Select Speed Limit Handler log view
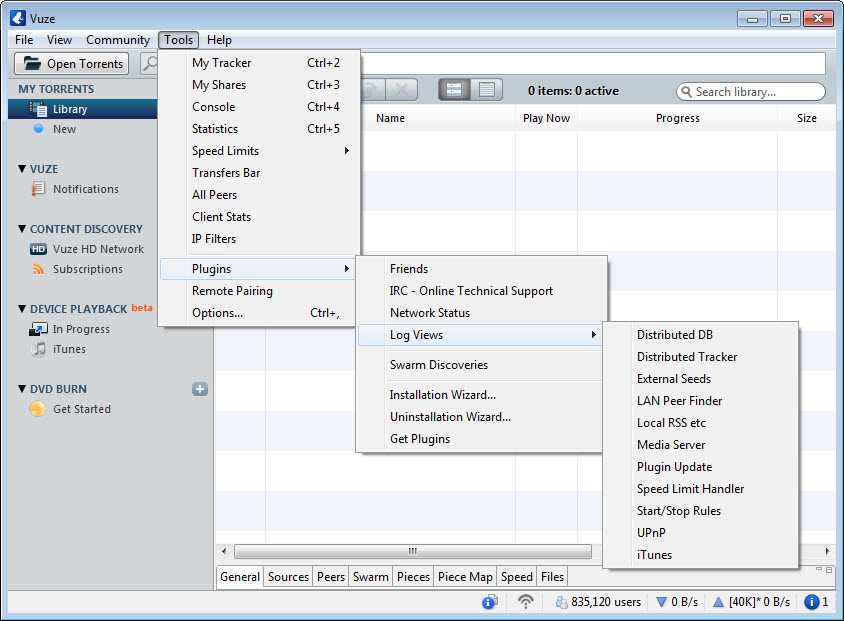Viewport: 844px width, 621px height. tap(700, 489)
